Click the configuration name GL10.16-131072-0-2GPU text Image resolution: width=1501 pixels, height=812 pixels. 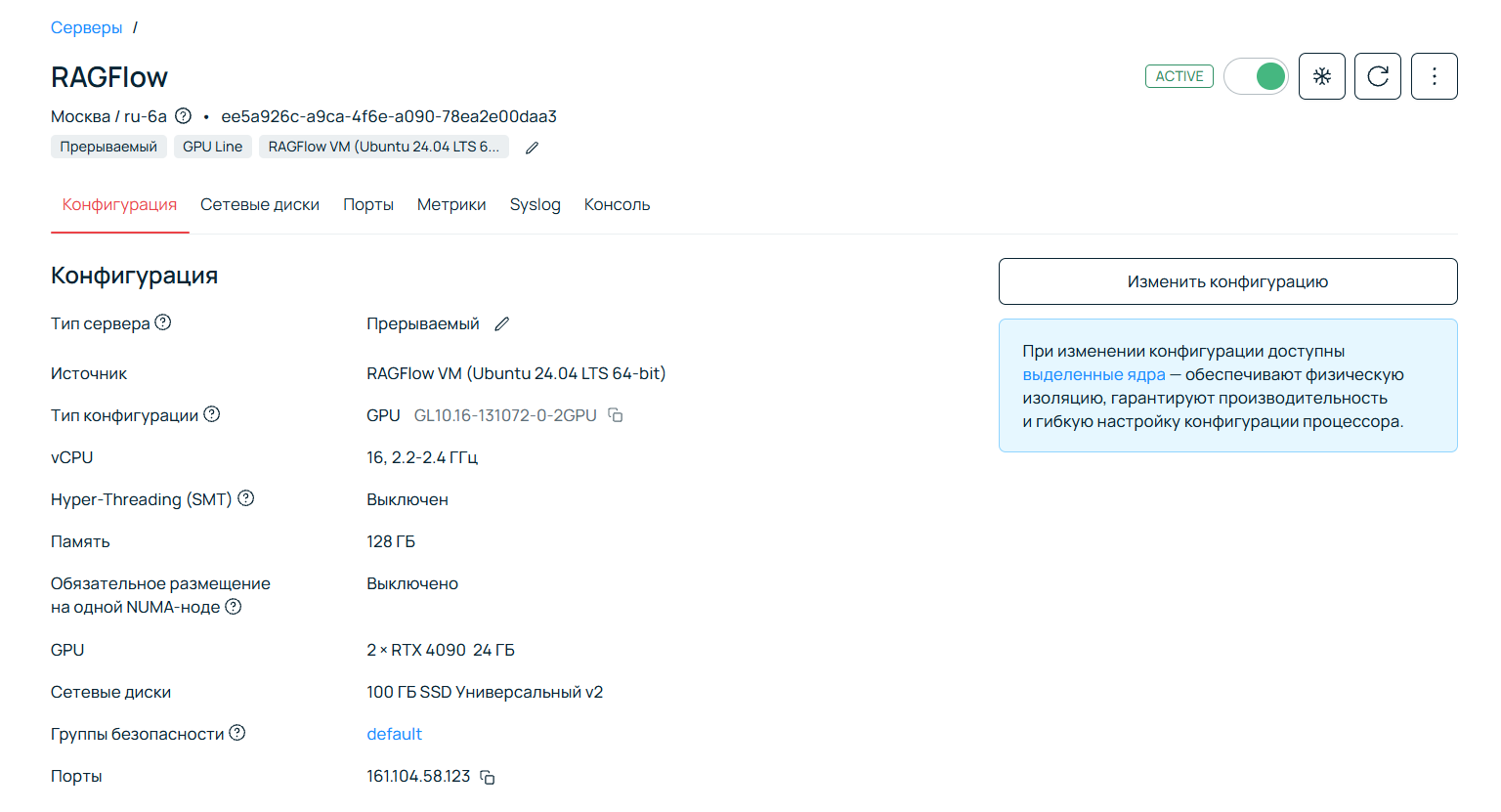click(x=505, y=415)
